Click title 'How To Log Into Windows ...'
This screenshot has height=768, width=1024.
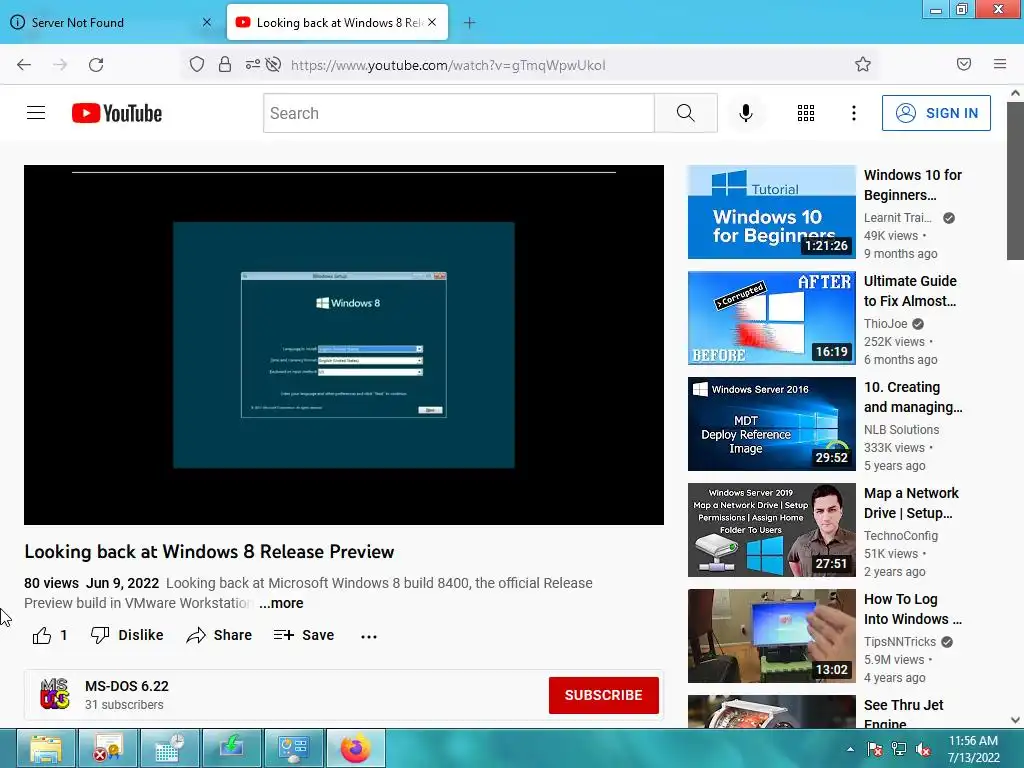[913, 609]
